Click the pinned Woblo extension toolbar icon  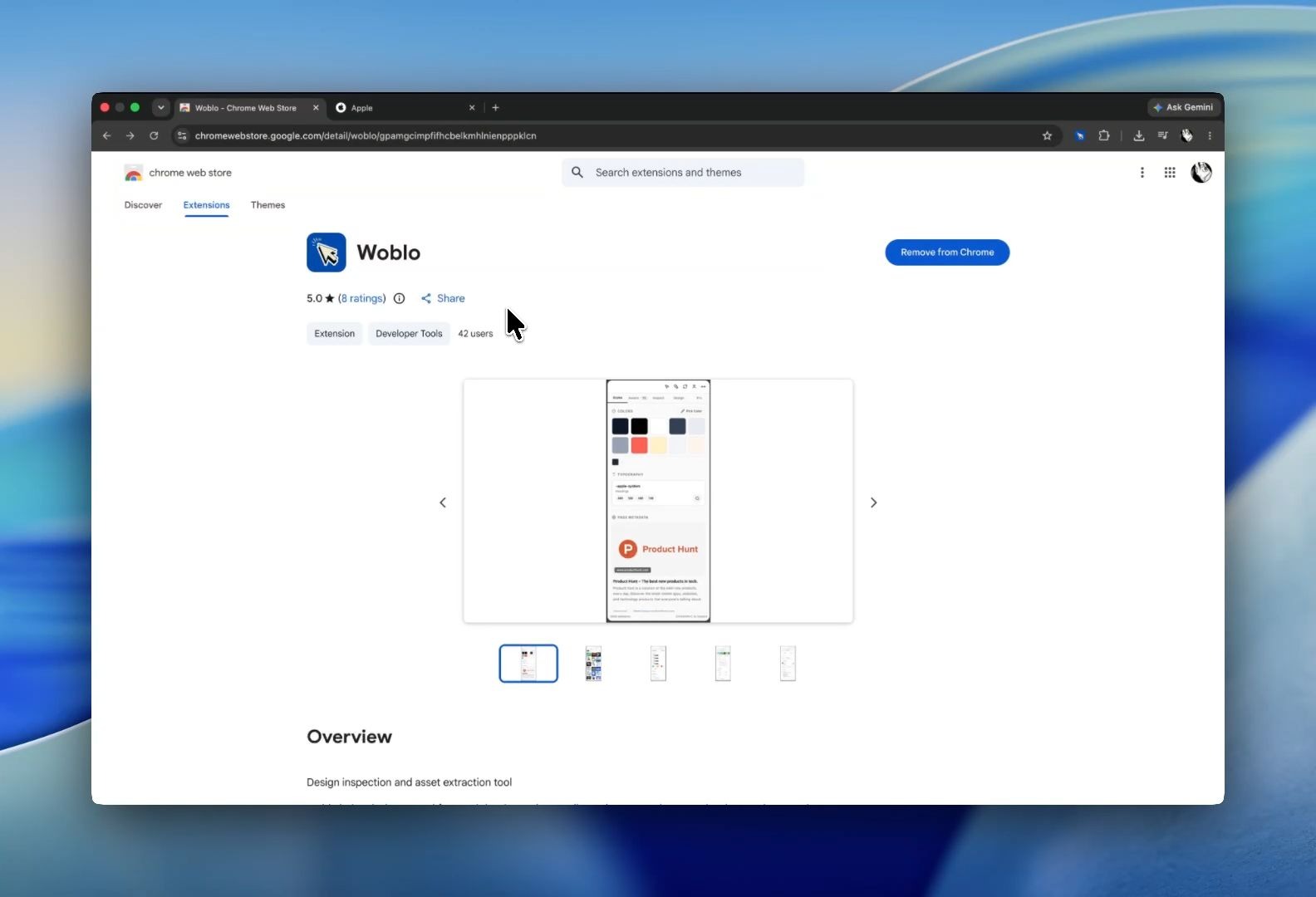(1080, 135)
